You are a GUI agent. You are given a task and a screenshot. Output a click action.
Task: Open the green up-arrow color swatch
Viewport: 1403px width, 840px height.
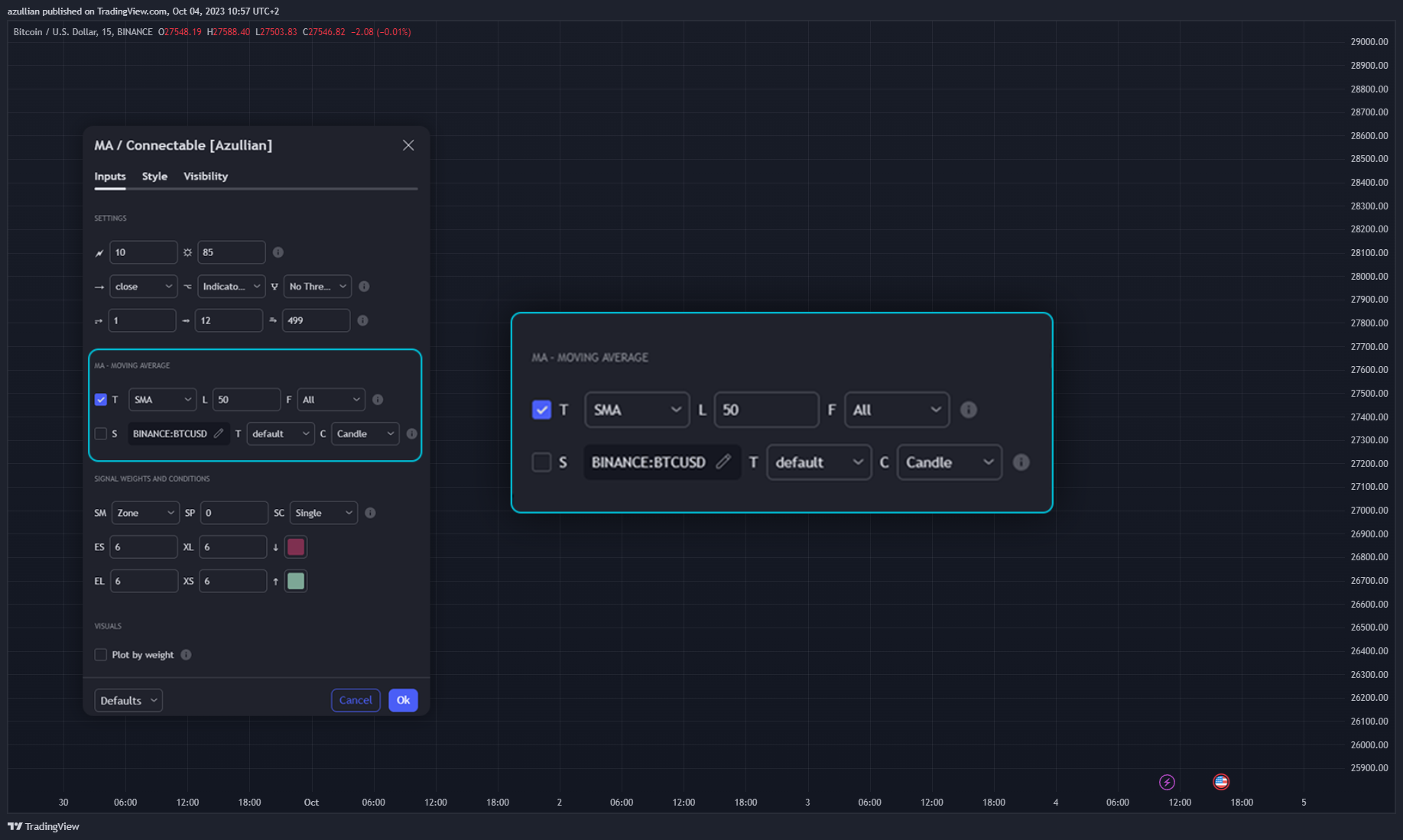[x=296, y=581]
